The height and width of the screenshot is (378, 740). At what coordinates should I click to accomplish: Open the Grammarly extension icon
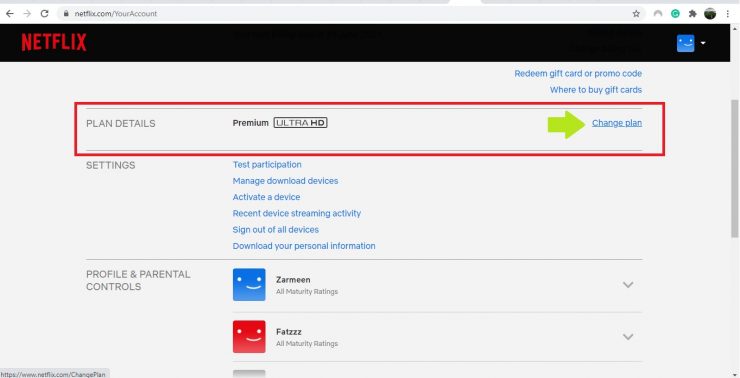point(675,14)
